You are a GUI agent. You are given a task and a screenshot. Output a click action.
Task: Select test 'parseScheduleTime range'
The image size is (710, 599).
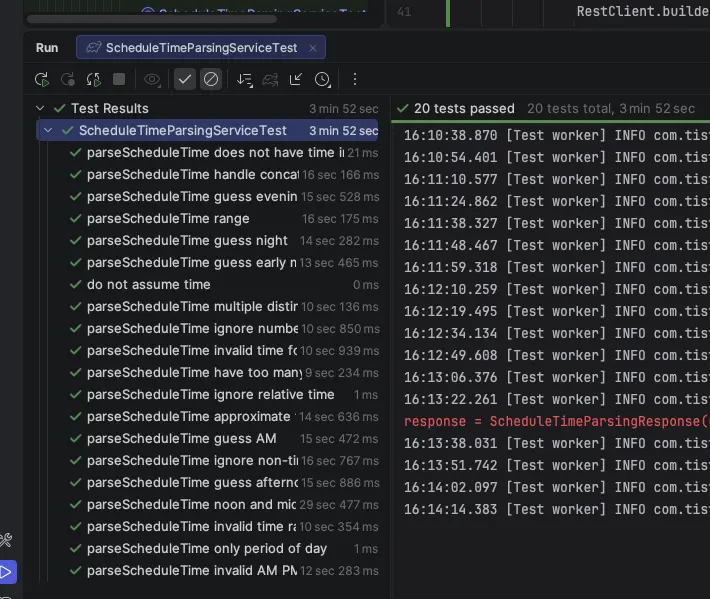[225, 219]
